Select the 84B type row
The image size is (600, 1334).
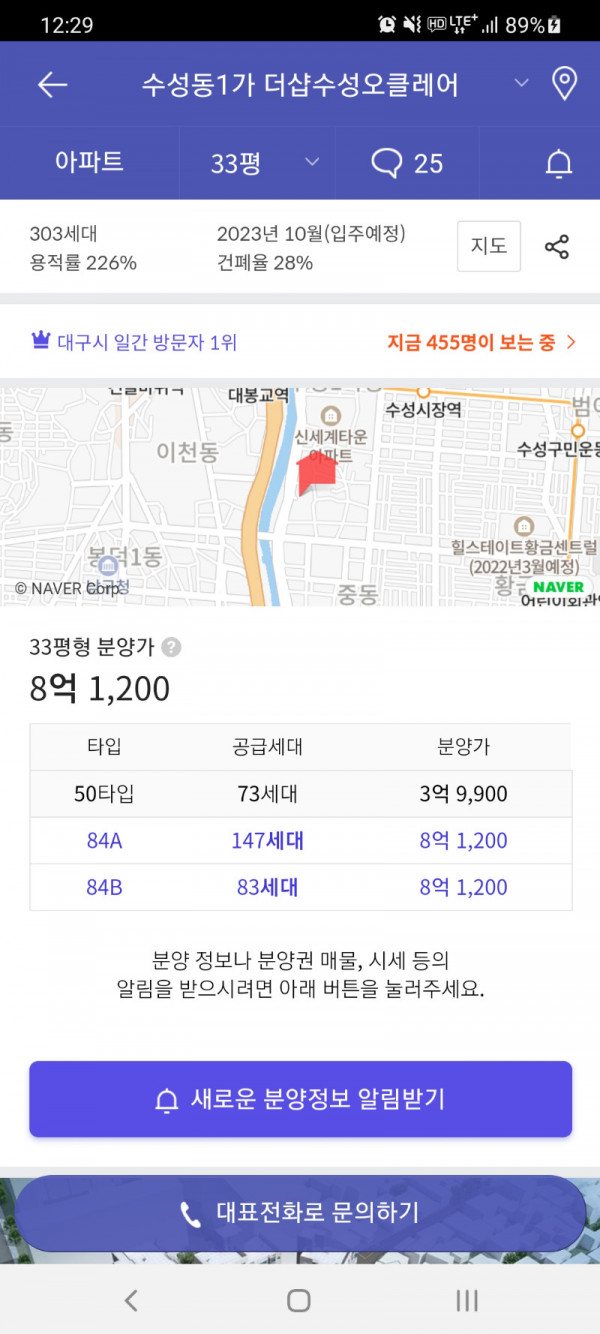[301, 887]
